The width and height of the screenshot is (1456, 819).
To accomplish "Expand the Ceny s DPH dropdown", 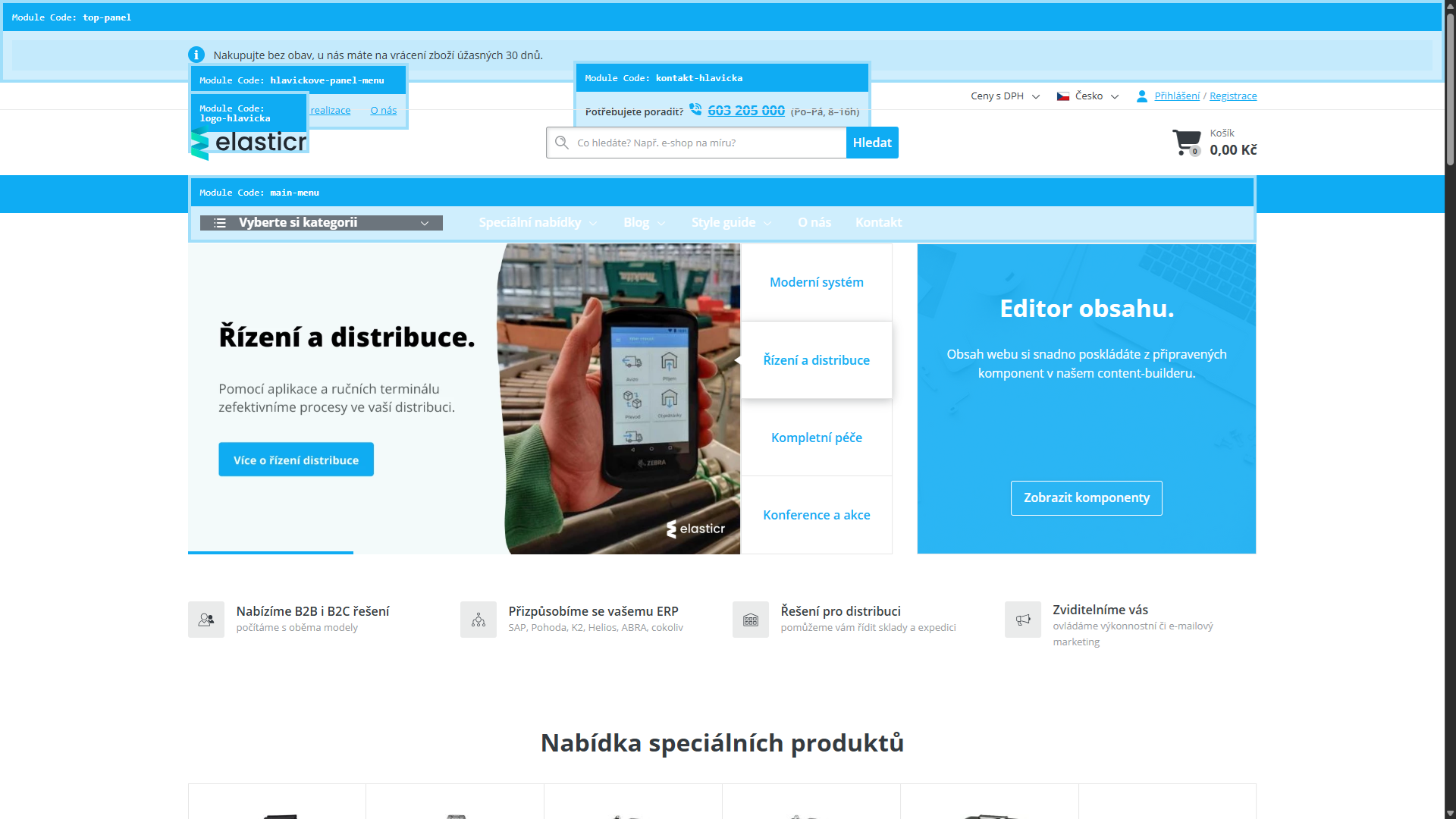I will click(1005, 96).
